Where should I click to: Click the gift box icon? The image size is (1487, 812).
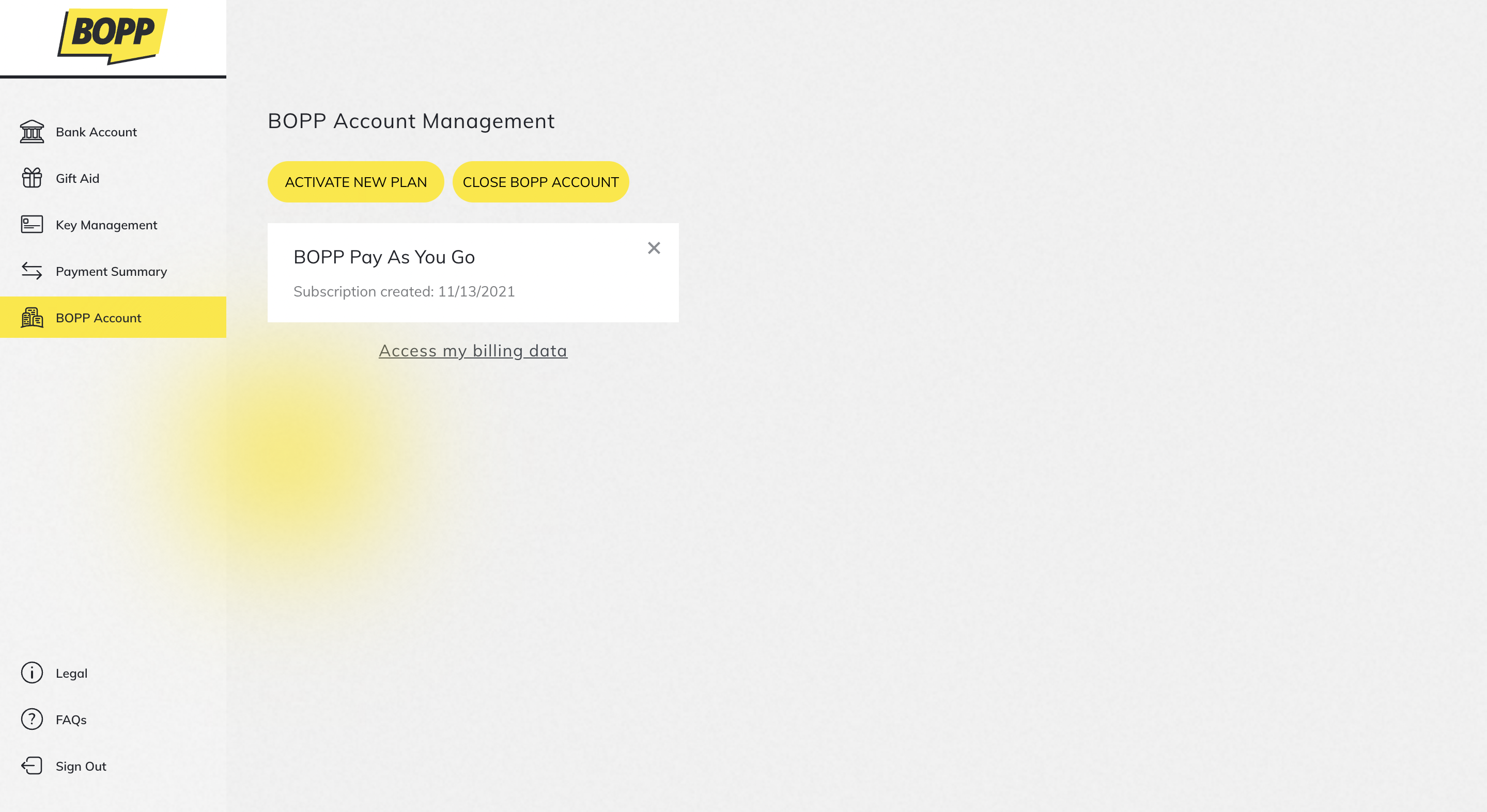(x=32, y=178)
